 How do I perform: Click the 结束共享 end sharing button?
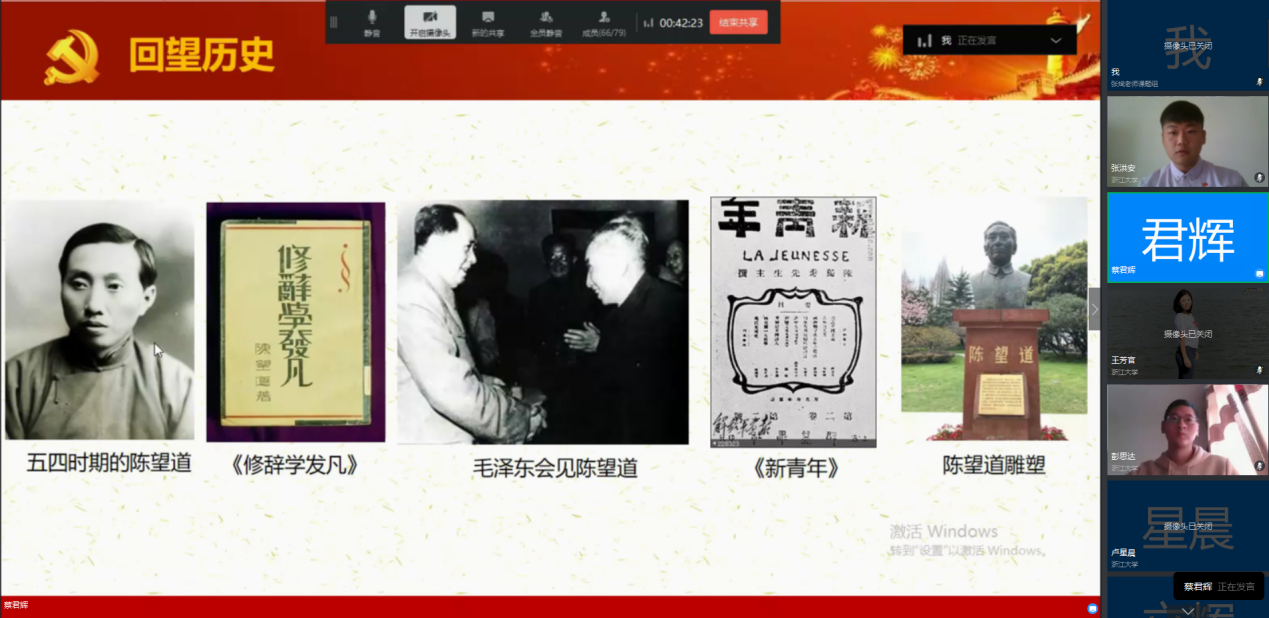tap(738, 22)
